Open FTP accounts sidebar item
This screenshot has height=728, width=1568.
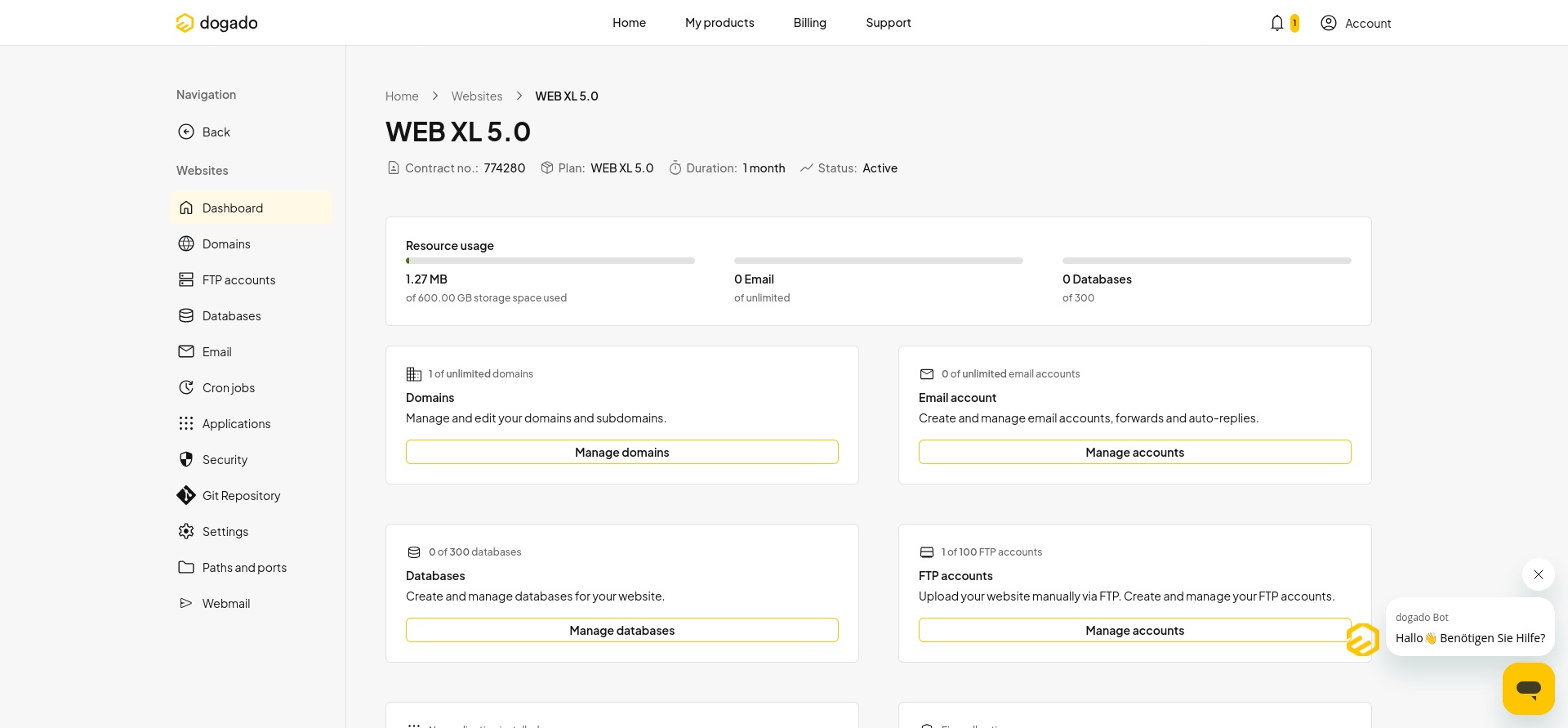pyautogui.click(x=252, y=279)
